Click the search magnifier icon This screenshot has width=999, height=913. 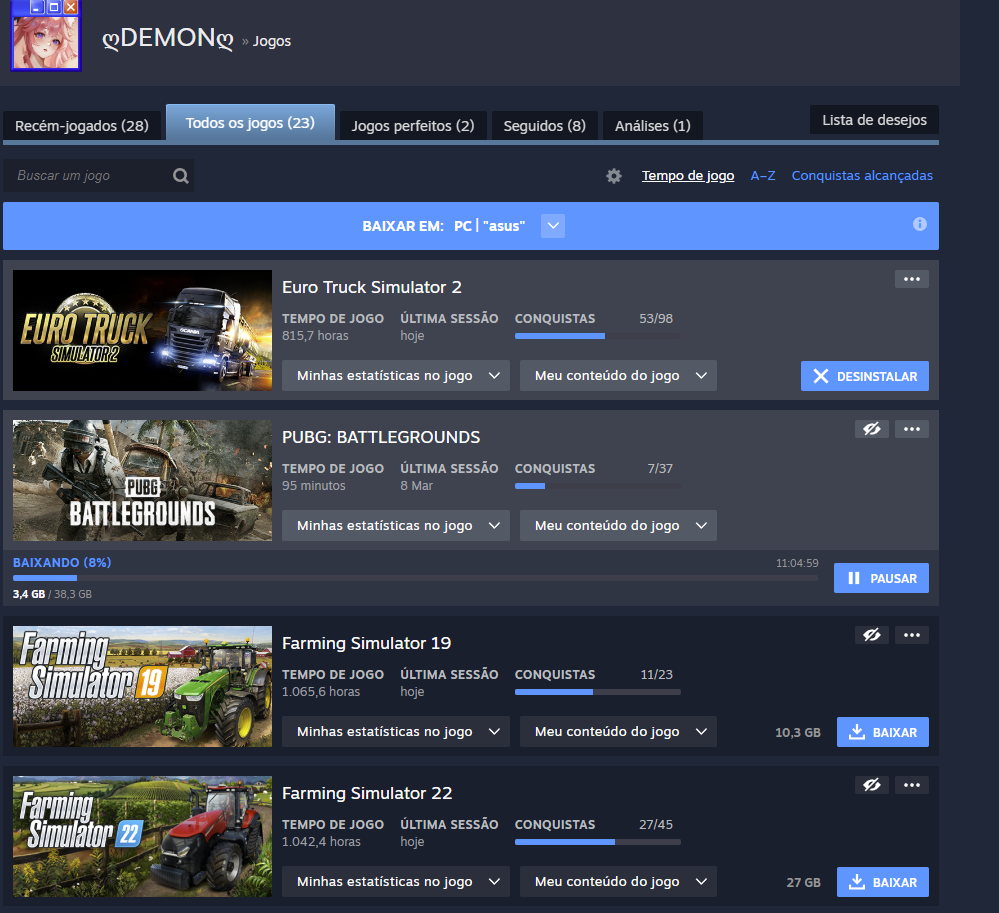181,176
